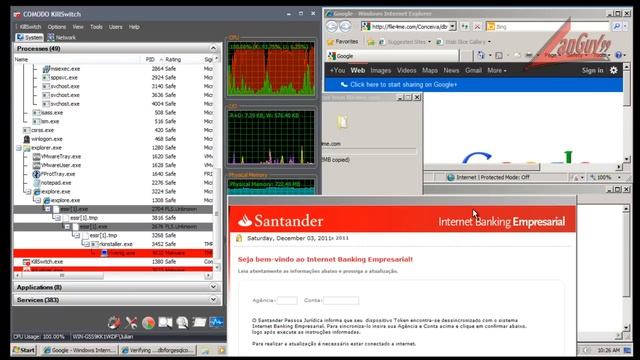Click the pie chart icon in KillSwitch toolbar

point(148,322)
